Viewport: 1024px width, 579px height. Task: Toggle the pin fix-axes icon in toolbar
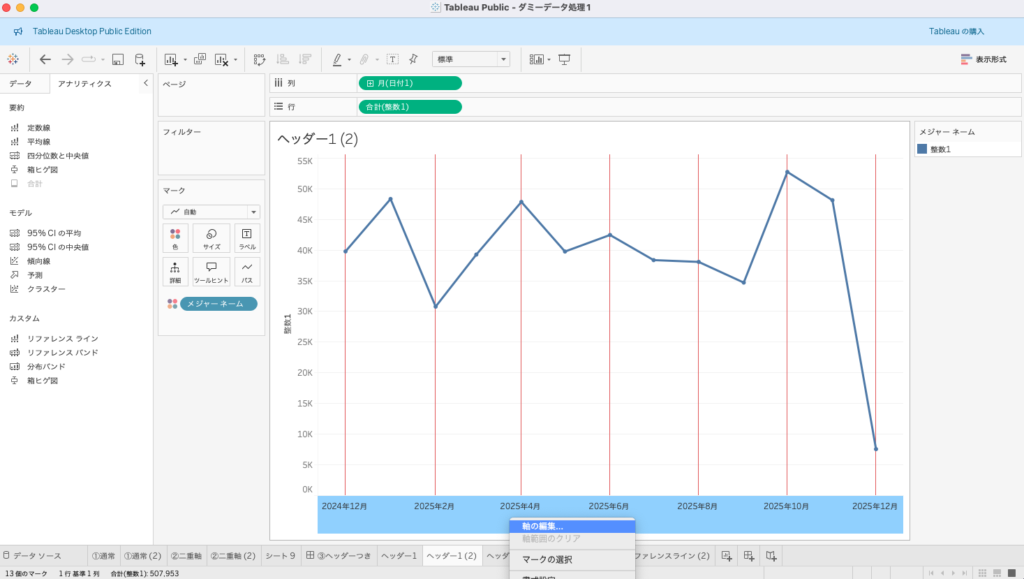[x=413, y=59]
